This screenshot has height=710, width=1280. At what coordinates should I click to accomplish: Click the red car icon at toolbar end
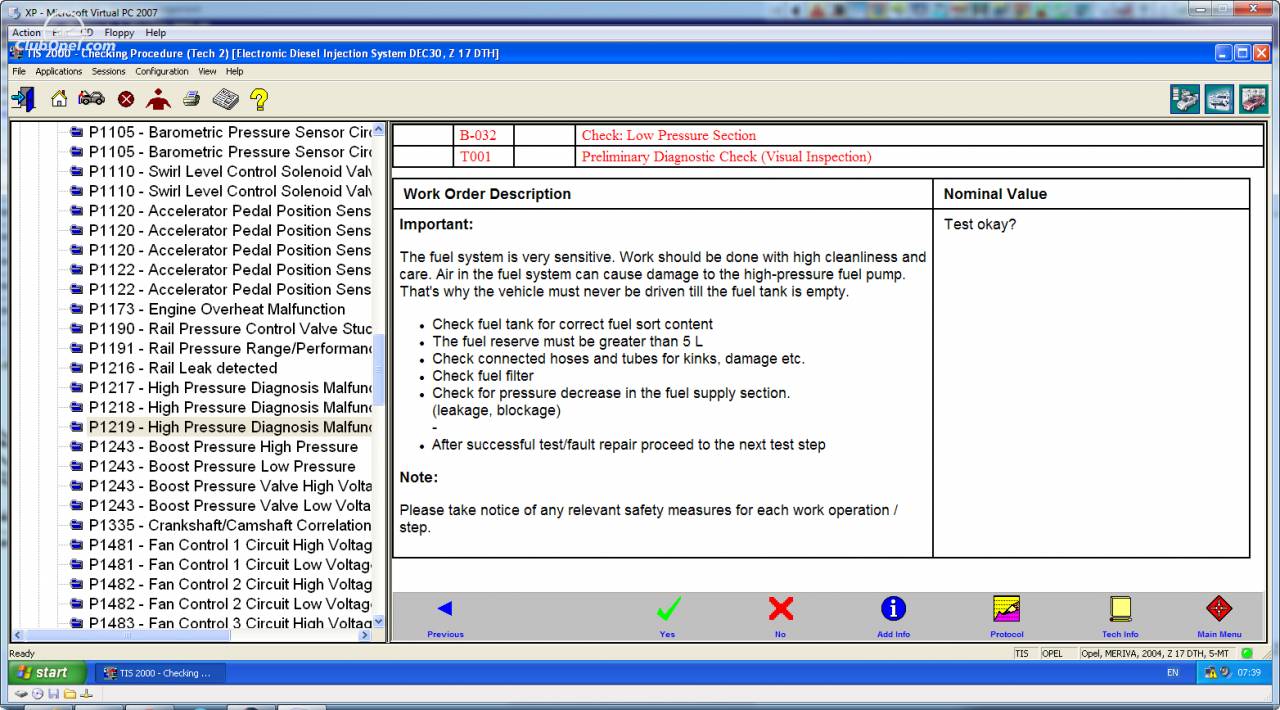[x=1253, y=99]
